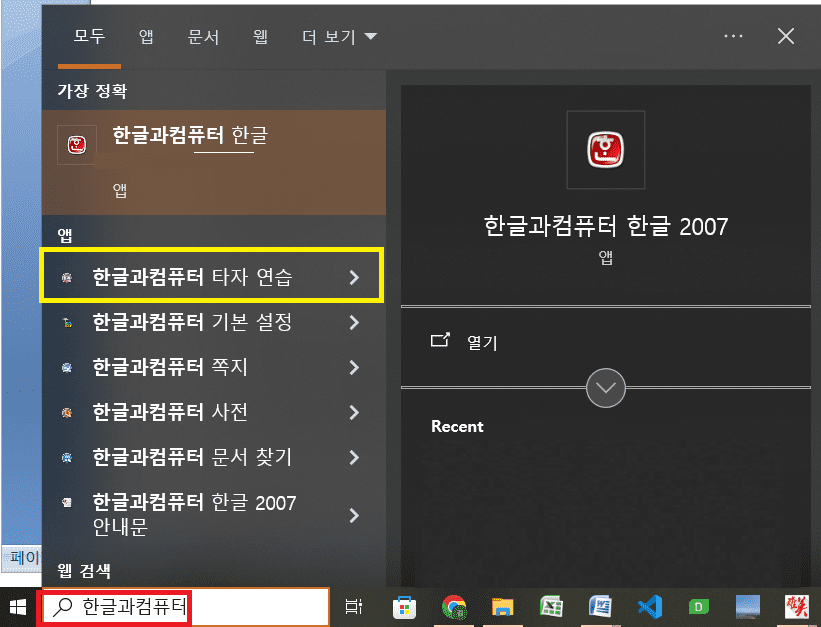Switch to the 문서 tab

coord(203,37)
